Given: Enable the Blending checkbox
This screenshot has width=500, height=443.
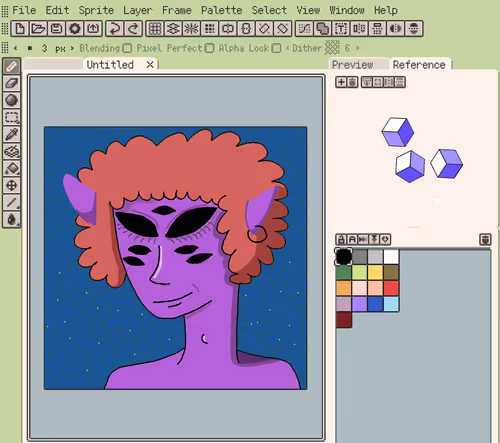Looking at the screenshot, I should click(x=127, y=48).
